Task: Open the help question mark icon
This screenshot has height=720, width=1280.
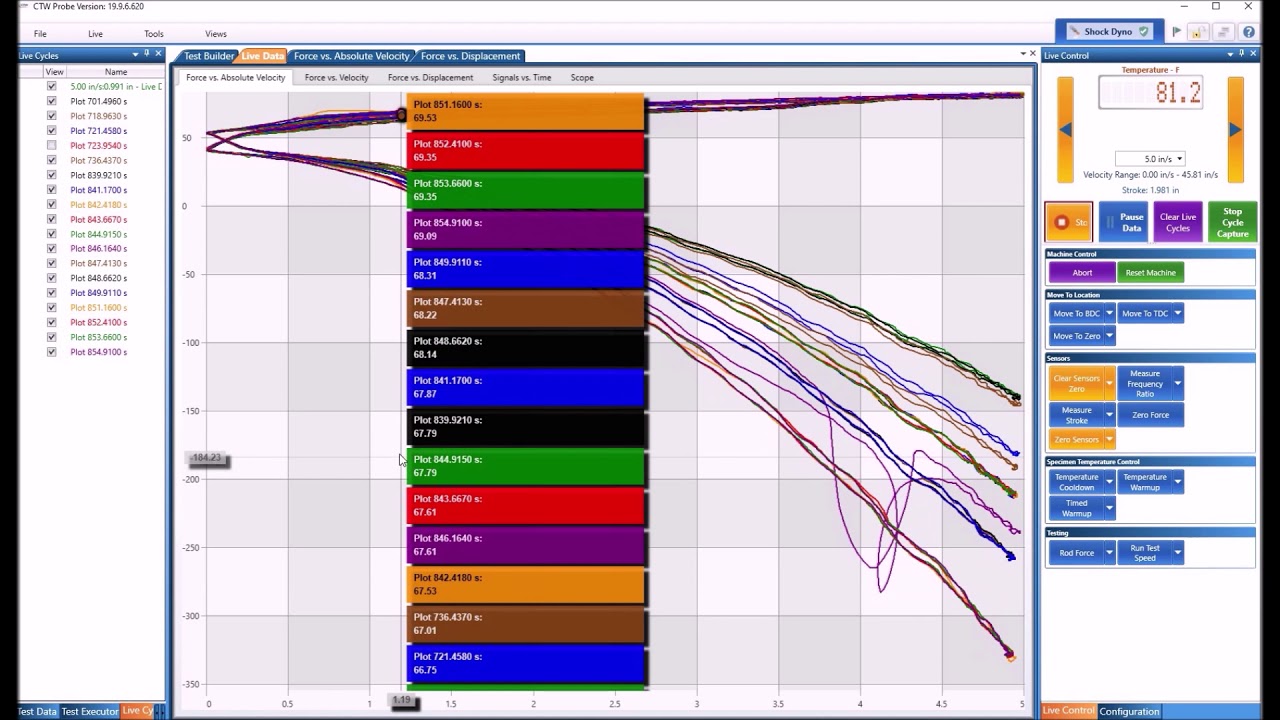Action: (x=1248, y=32)
